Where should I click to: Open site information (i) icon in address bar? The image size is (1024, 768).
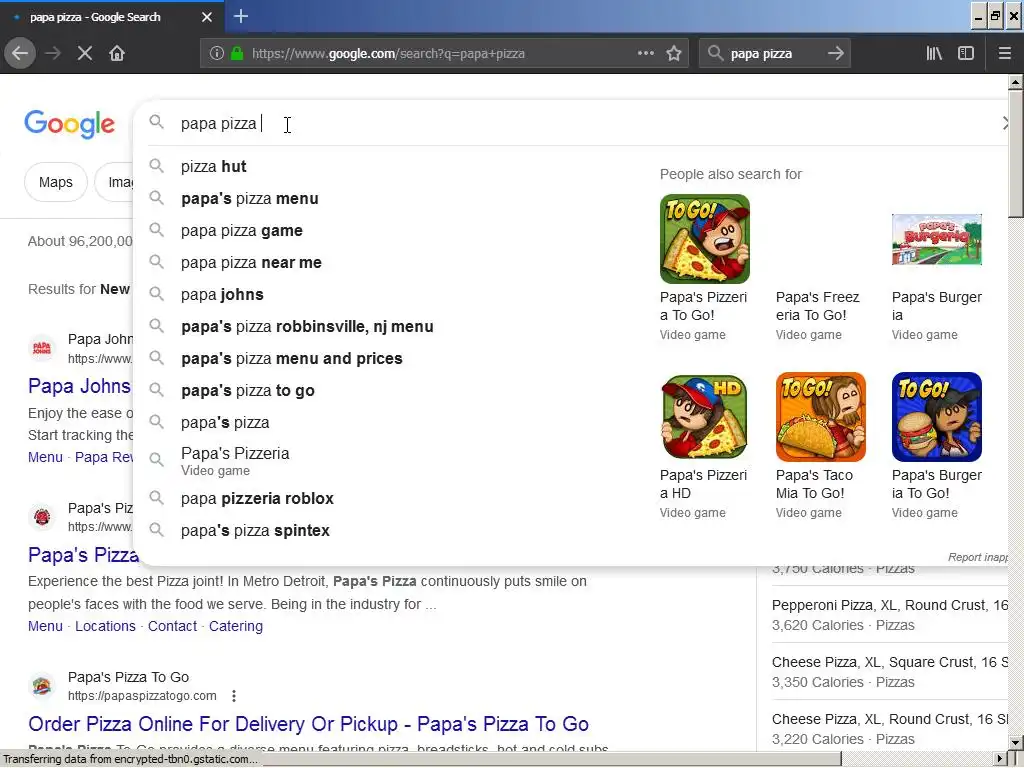[217, 54]
